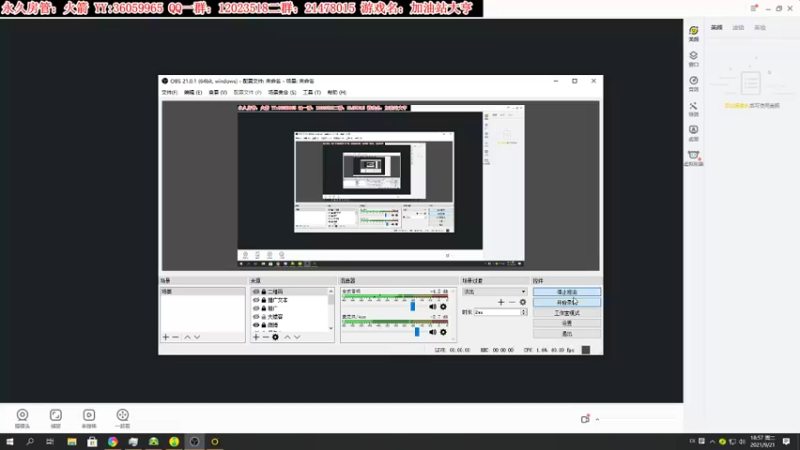The width and height of the screenshot is (800, 450).
Task: Click the four-arrow icon in bottom toolbar
Action: tap(122, 418)
